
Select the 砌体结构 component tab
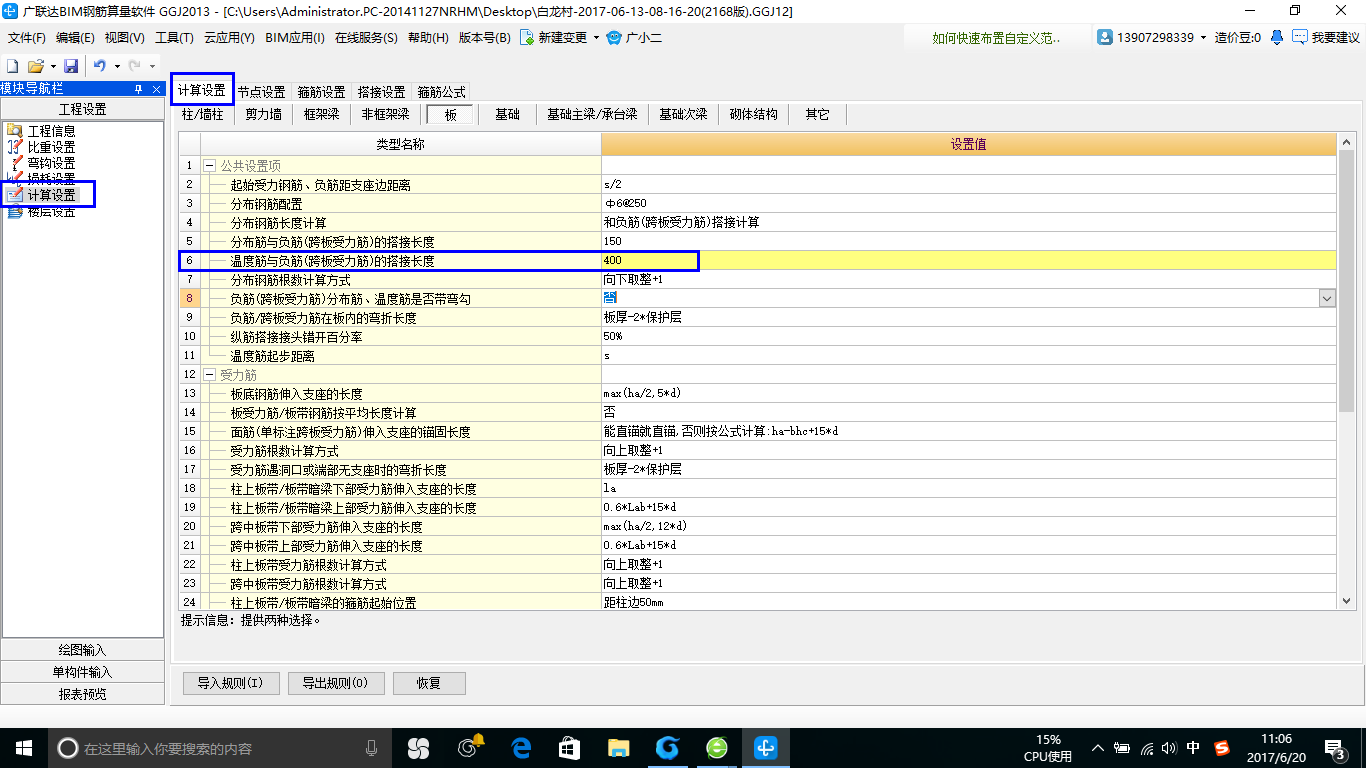(x=754, y=114)
